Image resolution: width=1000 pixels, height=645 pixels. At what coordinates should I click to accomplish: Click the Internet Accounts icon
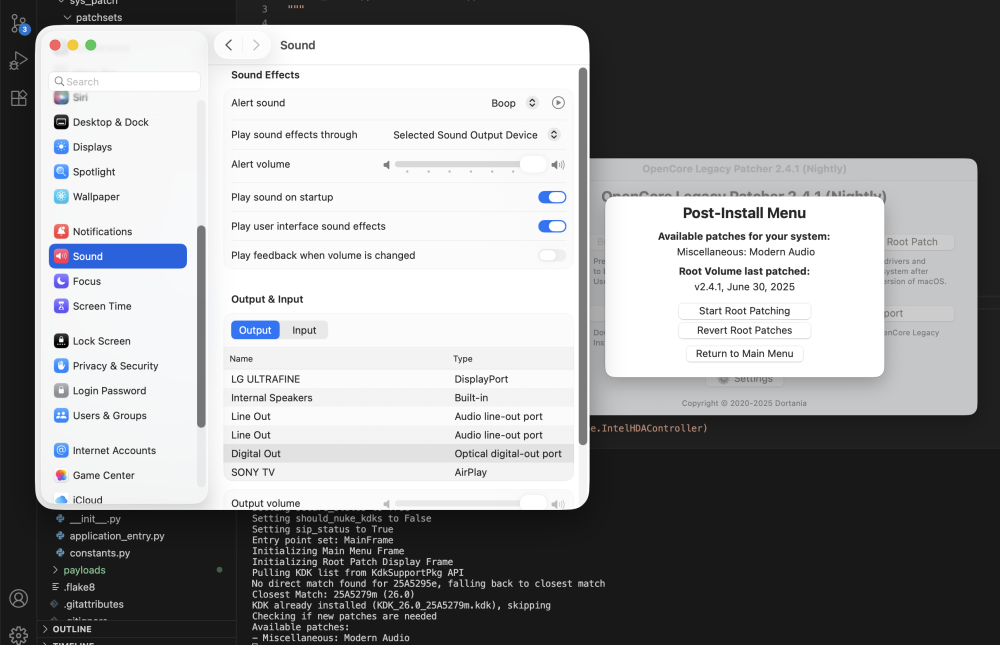(x=61, y=450)
